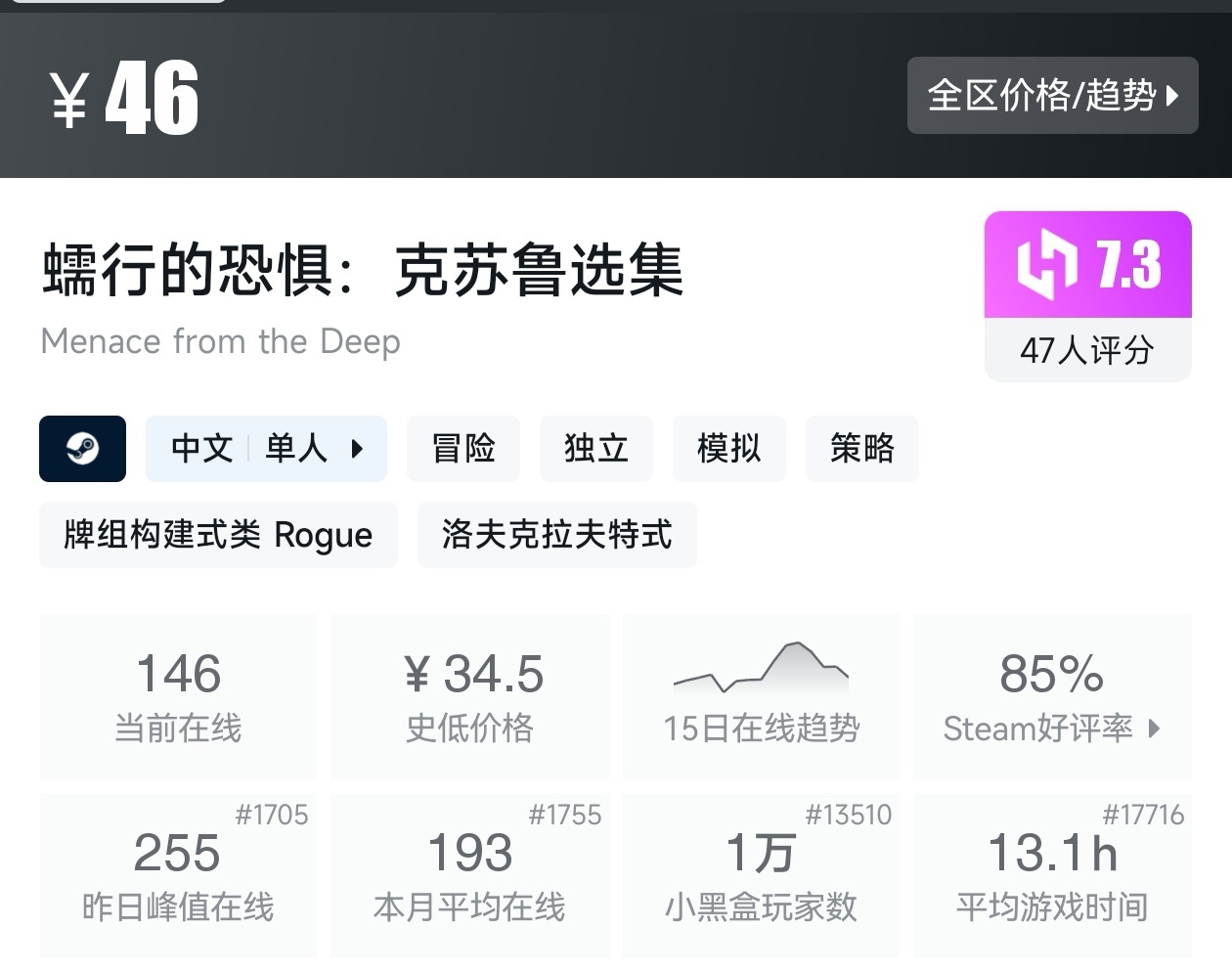Tap the game title 蠕行的恐惧：克苏鲁选集

coord(363,271)
